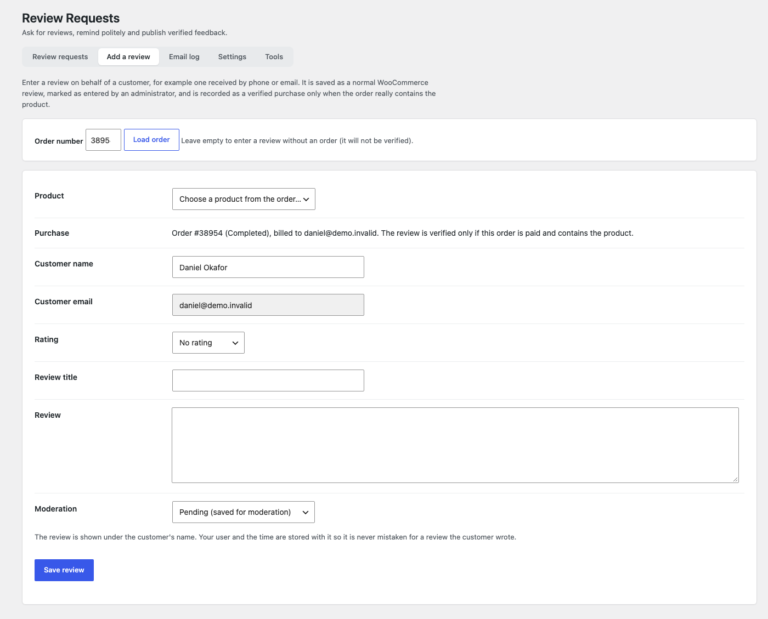The image size is (768, 619).
Task: Click the Review title input
Action: [x=268, y=381]
